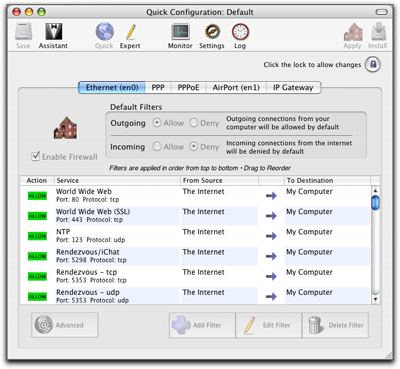Click the To Destination column header
This screenshot has width=400, height=369.
[x=327, y=180]
